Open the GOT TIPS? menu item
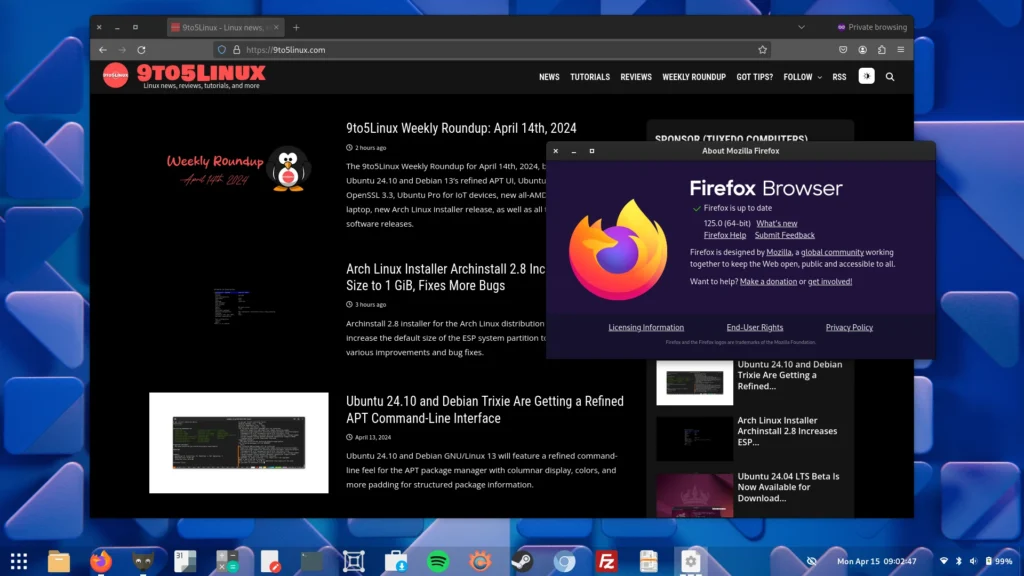This screenshot has height=576, width=1024. (x=754, y=77)
